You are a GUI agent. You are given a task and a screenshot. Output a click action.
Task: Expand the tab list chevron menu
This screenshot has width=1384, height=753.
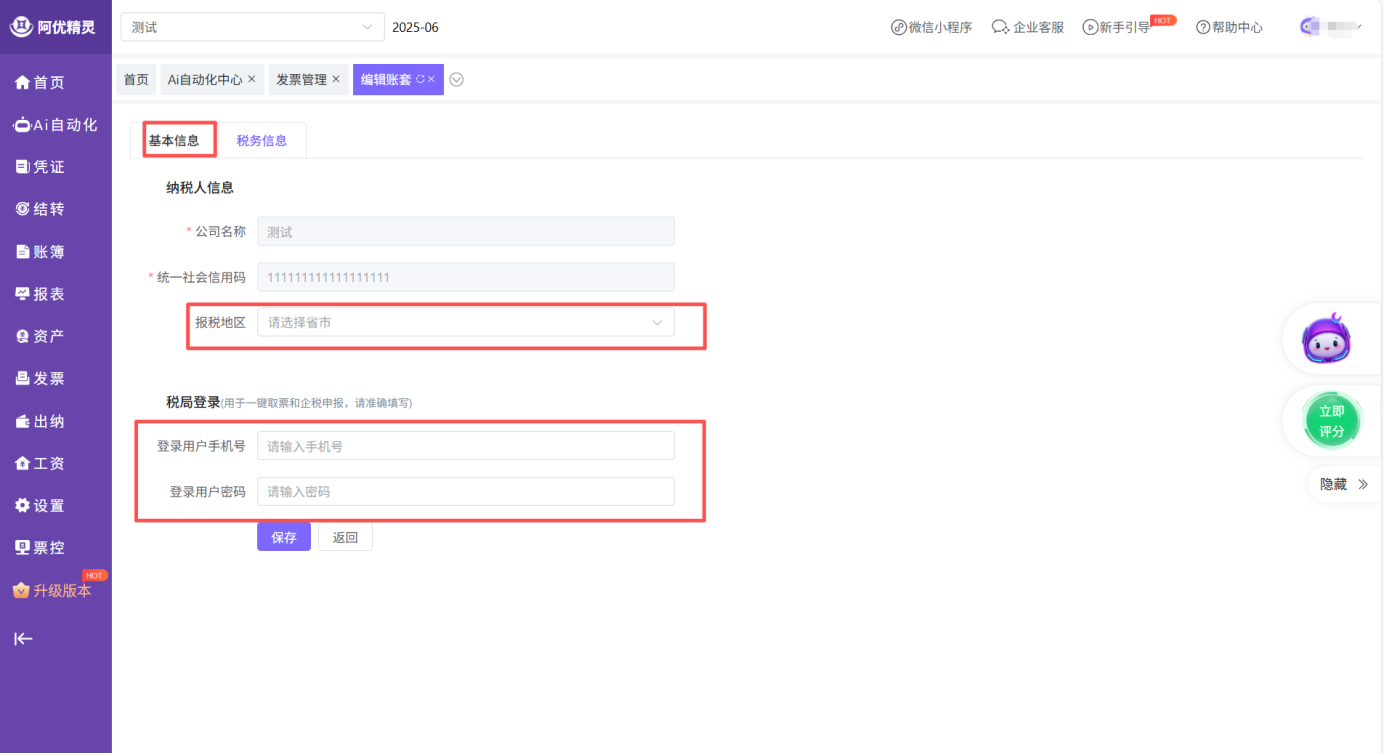tap(456, 80)
